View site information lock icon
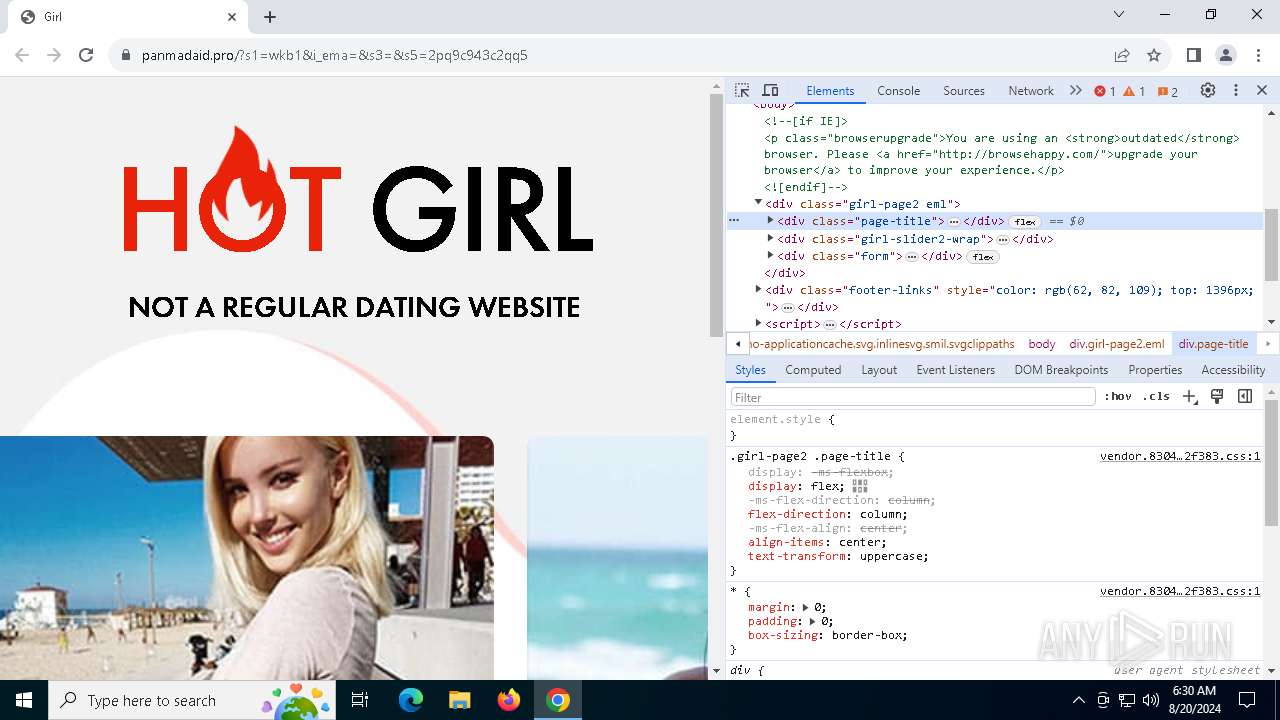Image resolution: width=1280 pixels, height=720 pixels. tap(126, 55)
